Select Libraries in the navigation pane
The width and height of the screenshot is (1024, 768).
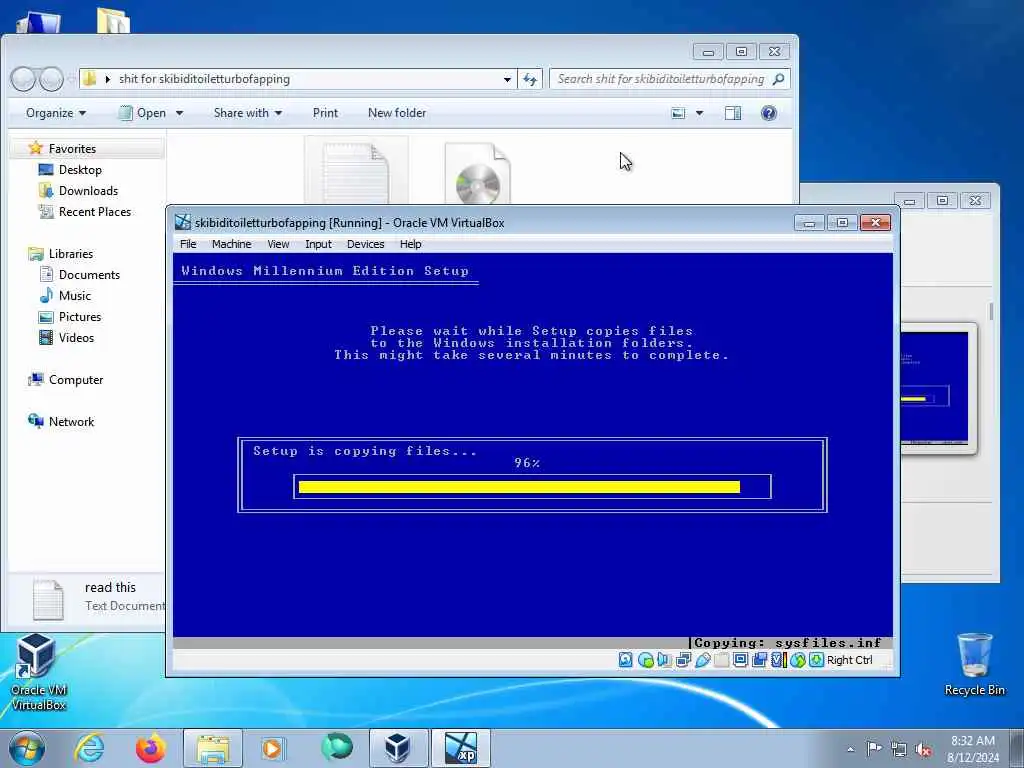pyautogui.click(x=71, y=253)
